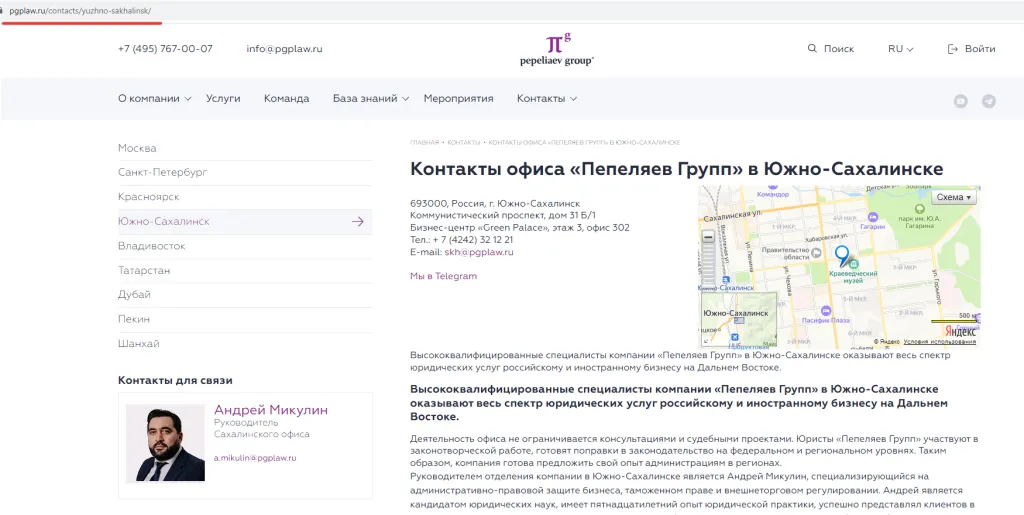The width and height of the screenshot is (1024, 515).
Task: Click the Pepeliaev Group logo
Action: click(557, 50)
